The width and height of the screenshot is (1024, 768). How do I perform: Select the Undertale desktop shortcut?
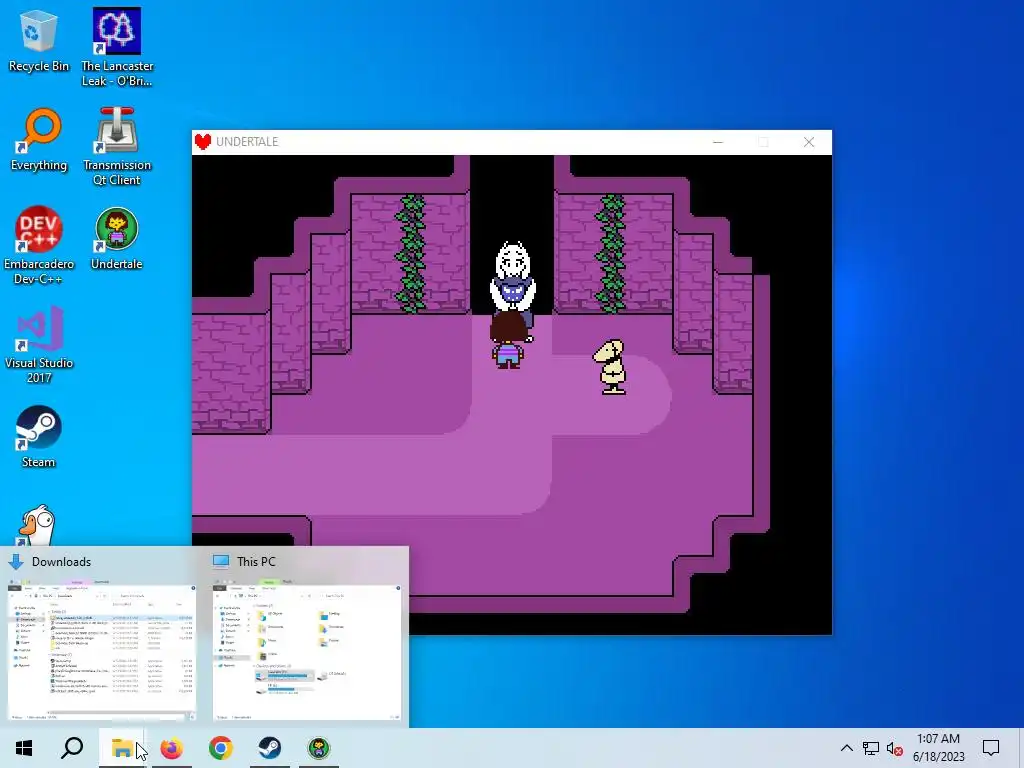pyautogui.click(x=117, y=239)
